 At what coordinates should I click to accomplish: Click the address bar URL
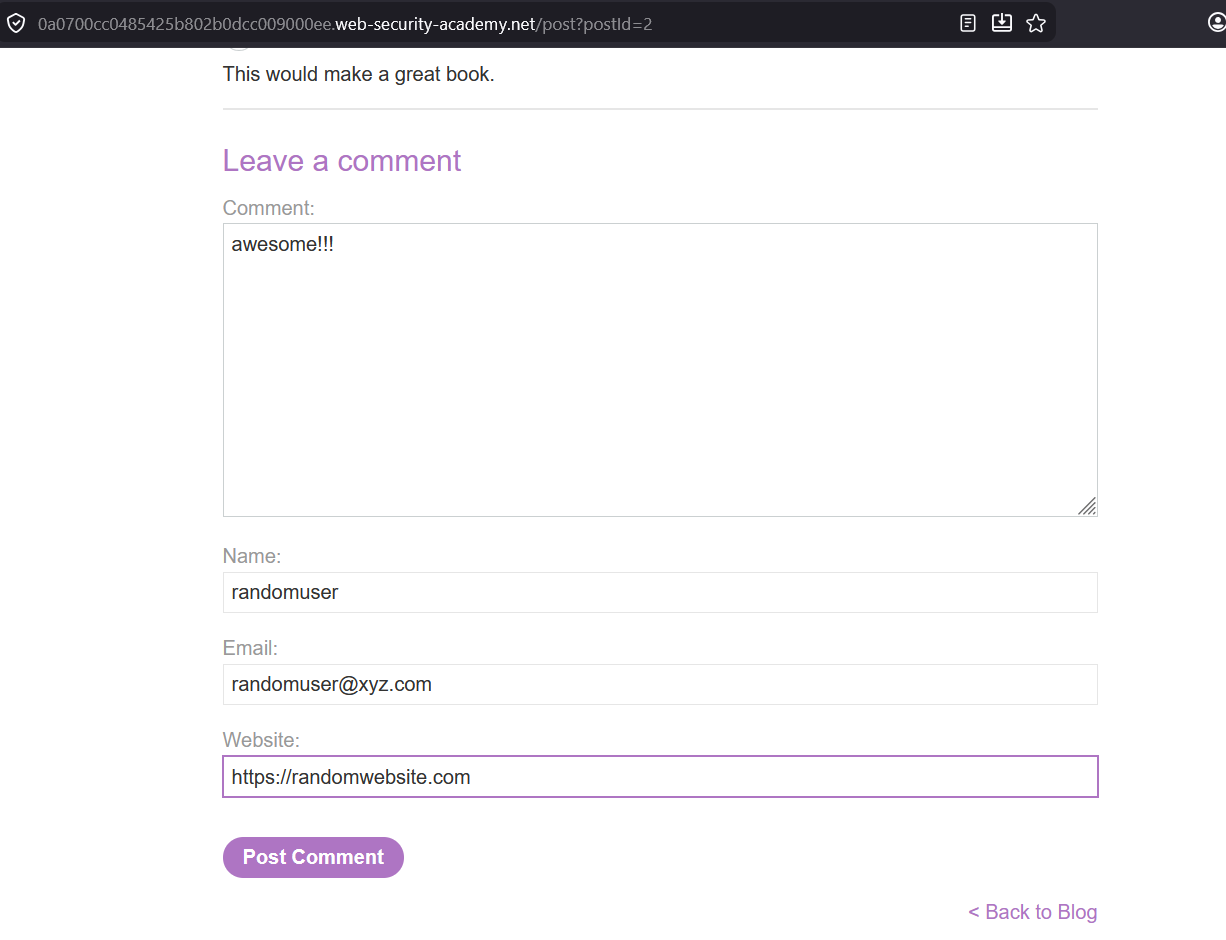345,24
